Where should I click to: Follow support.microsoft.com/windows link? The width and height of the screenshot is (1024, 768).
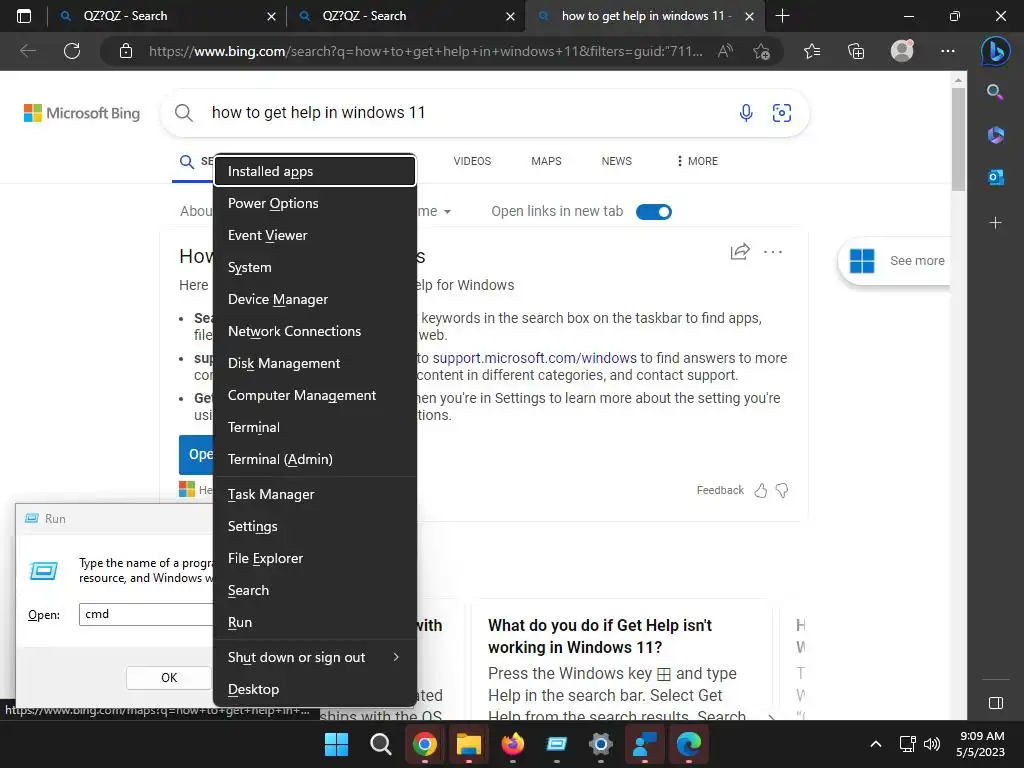point(534,358)
